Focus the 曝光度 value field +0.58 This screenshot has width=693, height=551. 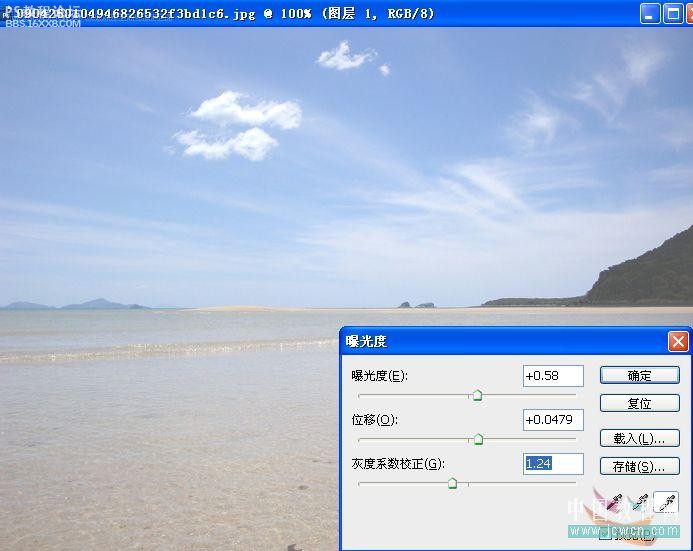[553, 376]
